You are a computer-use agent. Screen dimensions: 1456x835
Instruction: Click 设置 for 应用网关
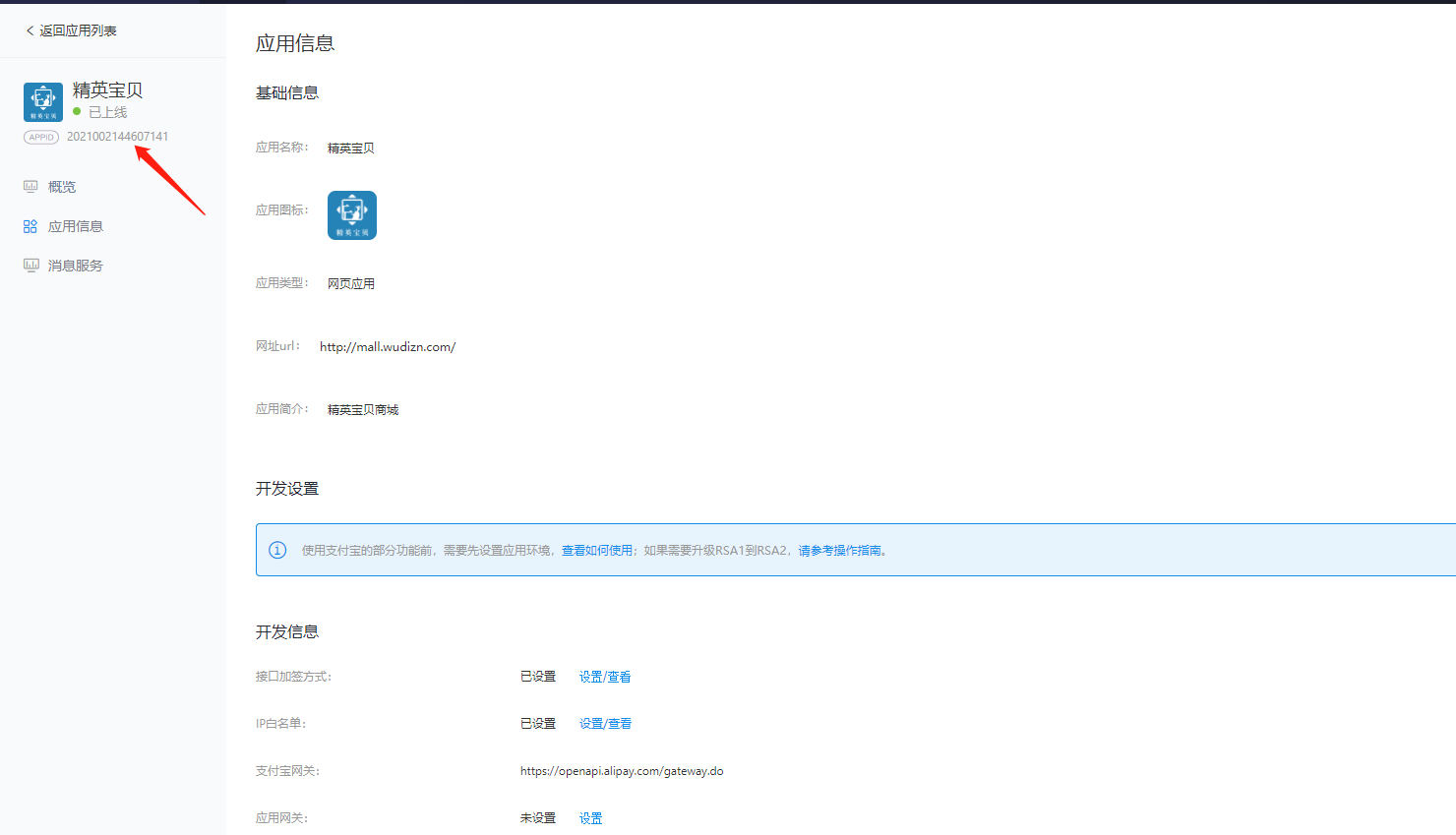[590, 818]
